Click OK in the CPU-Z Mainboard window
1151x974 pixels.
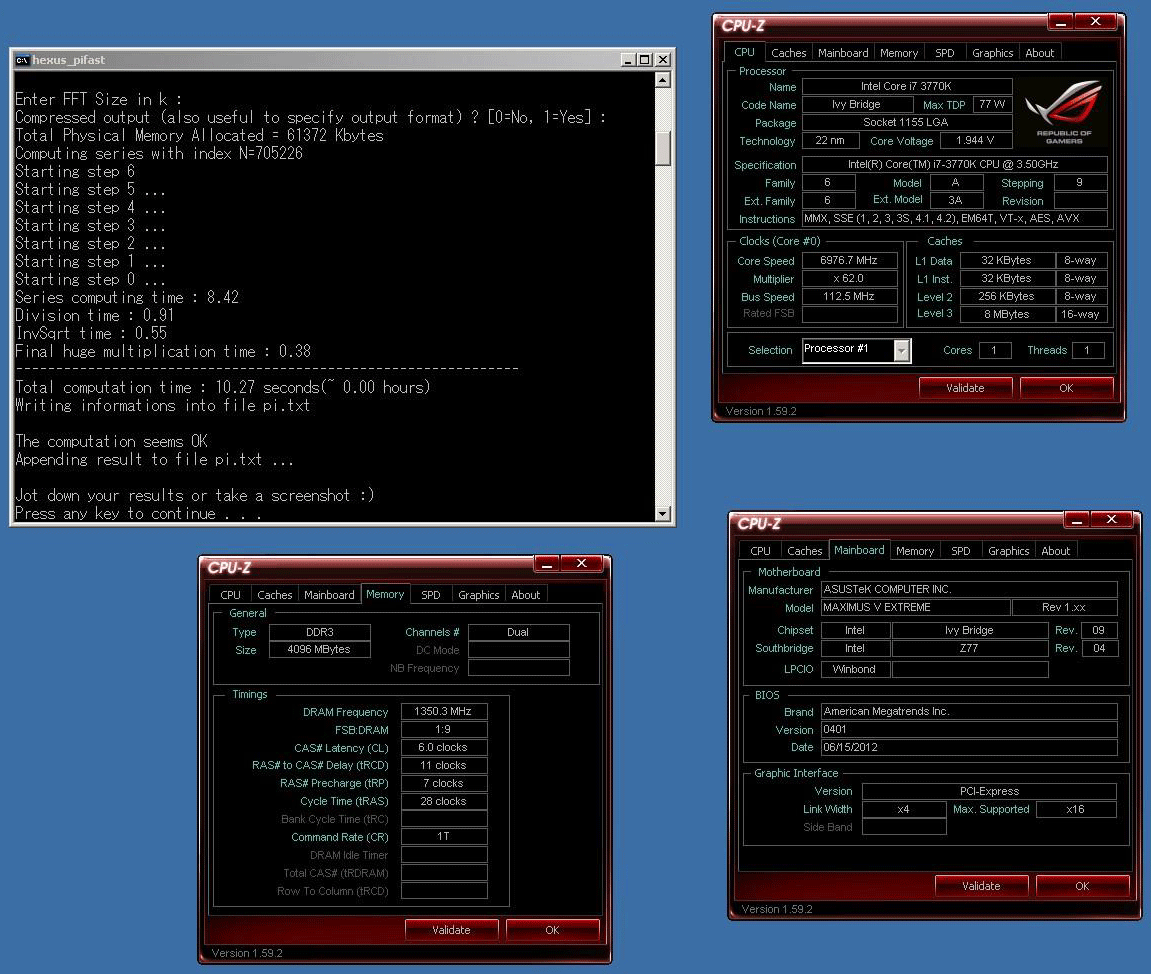[x=1083, y=886]
